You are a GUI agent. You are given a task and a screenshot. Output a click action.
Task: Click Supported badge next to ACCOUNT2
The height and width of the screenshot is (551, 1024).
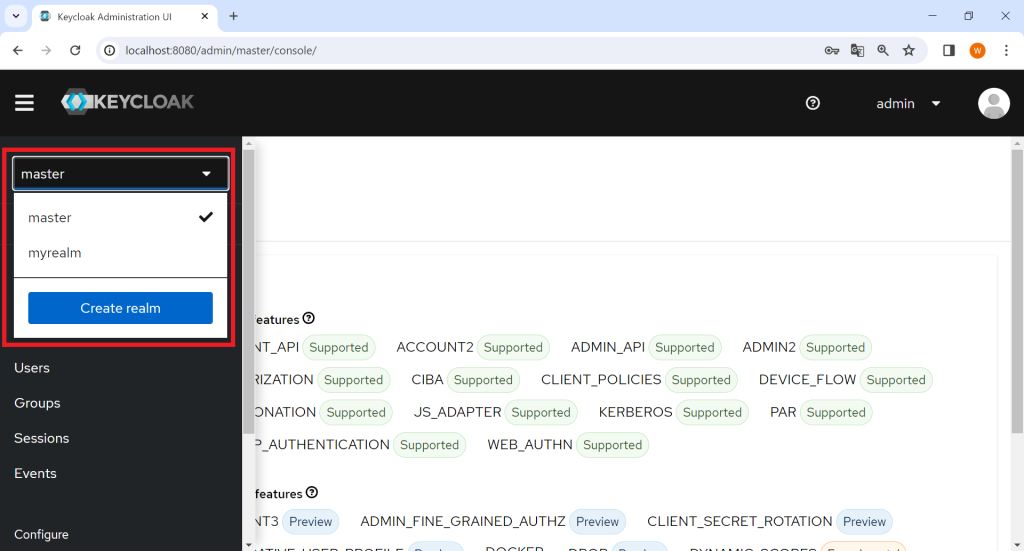(x=513, y=347)
